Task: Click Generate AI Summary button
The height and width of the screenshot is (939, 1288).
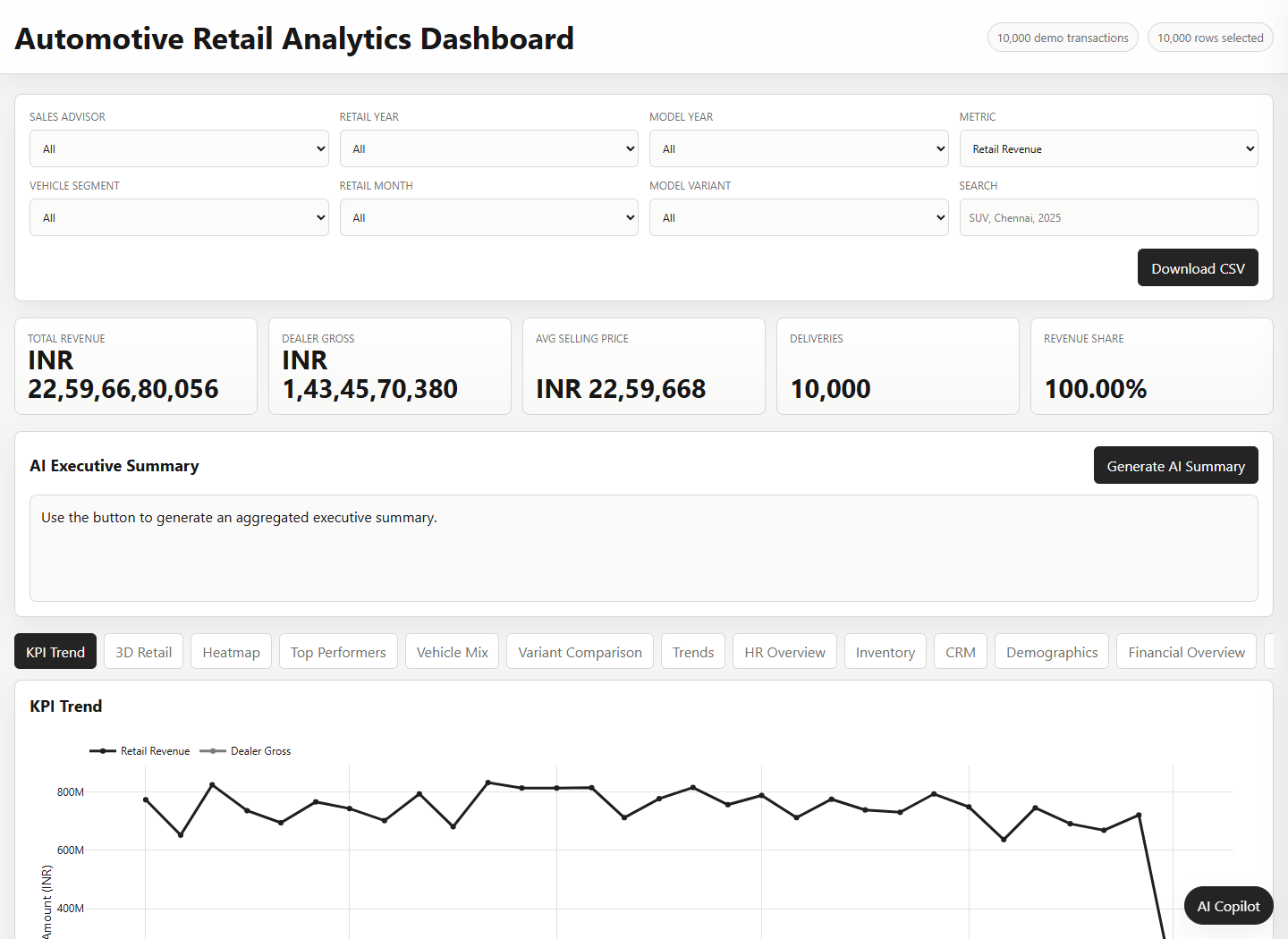Action: 1175,465
